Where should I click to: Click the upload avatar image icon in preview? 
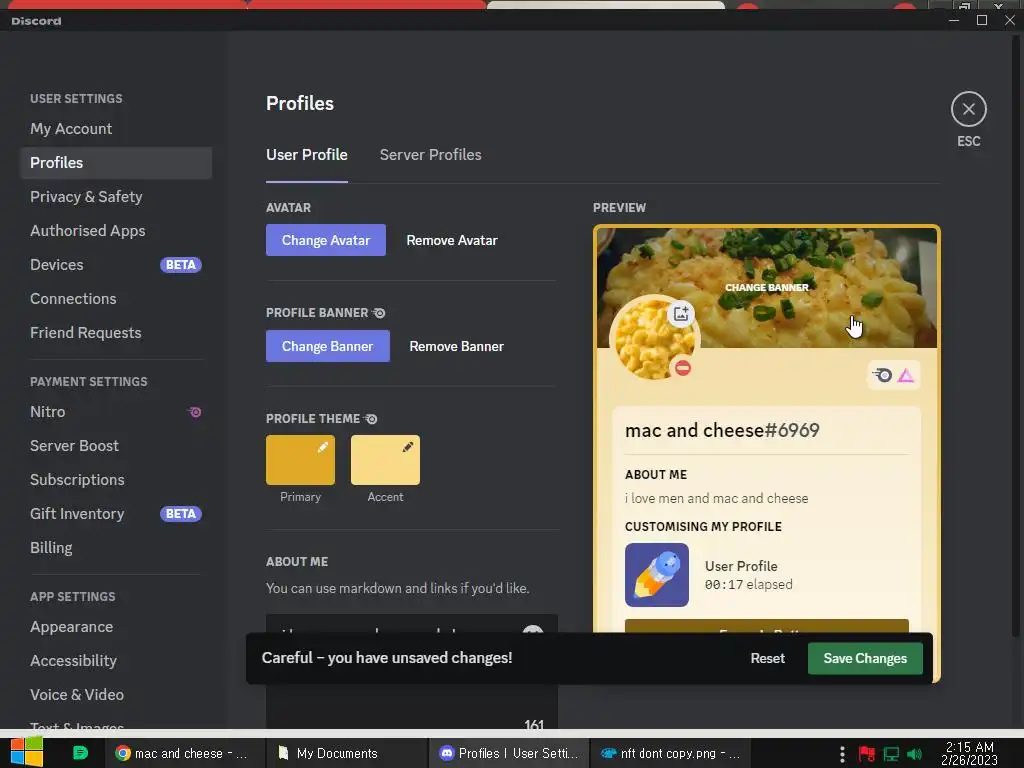coord(680,313)
